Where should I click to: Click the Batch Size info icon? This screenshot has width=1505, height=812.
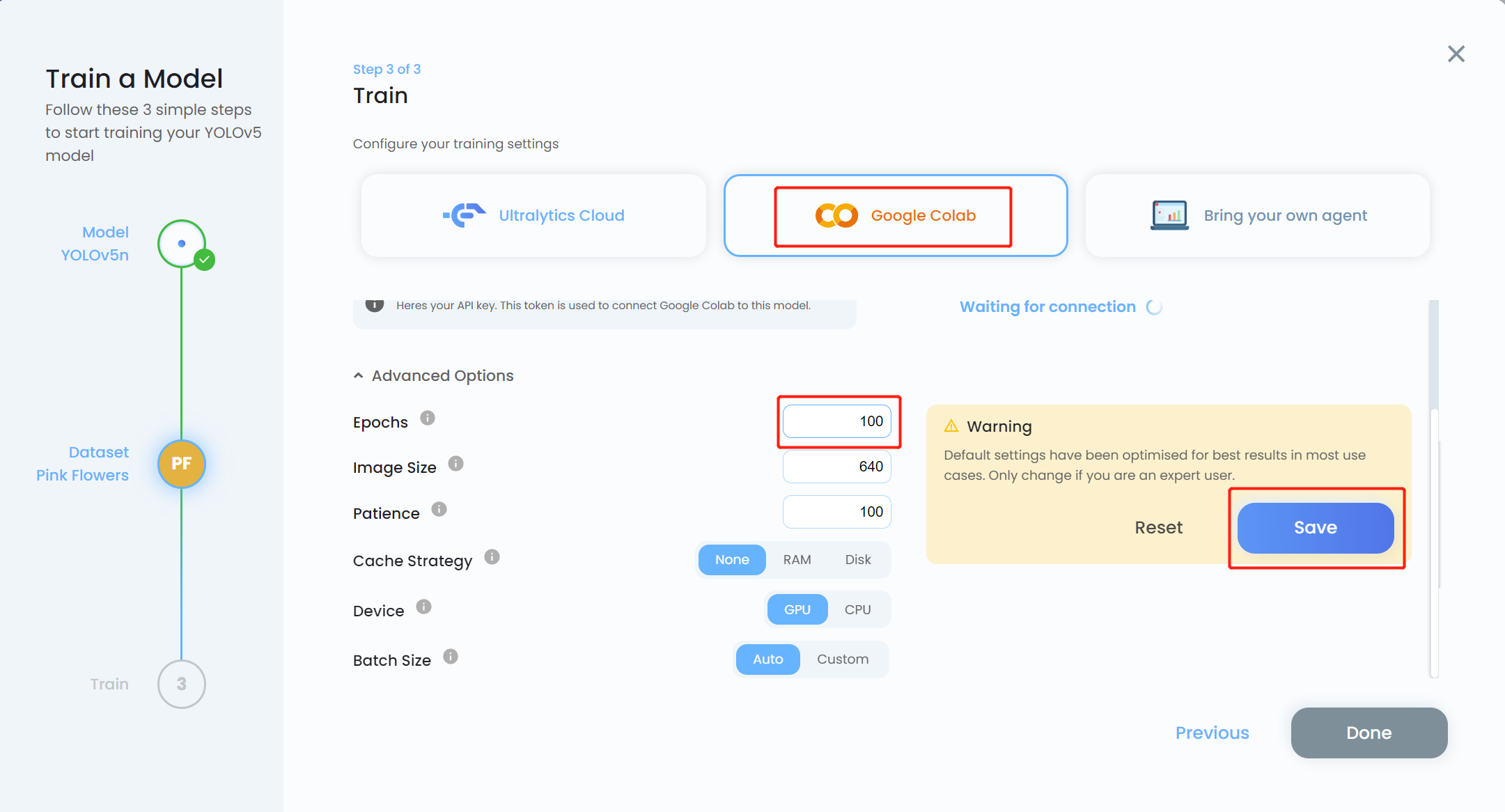coord(451,656)
